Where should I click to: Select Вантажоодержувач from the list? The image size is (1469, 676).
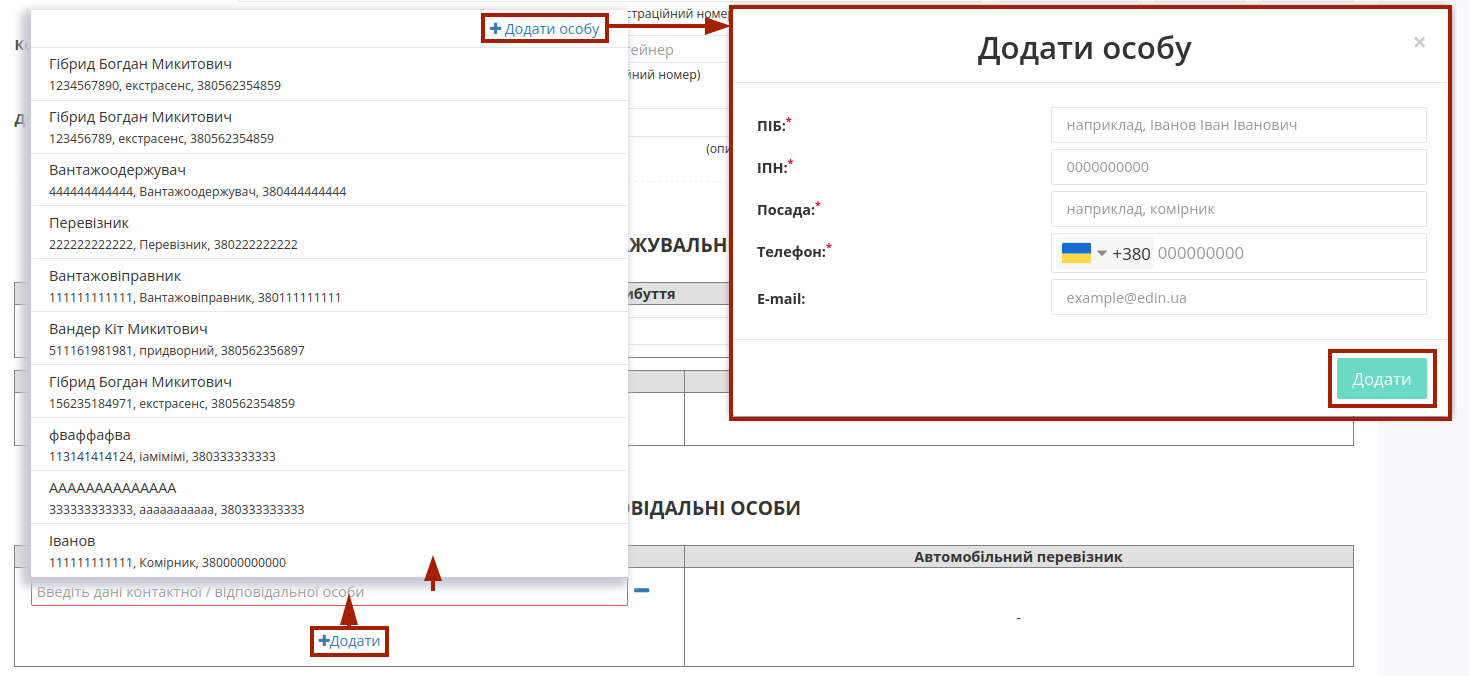pyautogui.click(x=329, y=180)
